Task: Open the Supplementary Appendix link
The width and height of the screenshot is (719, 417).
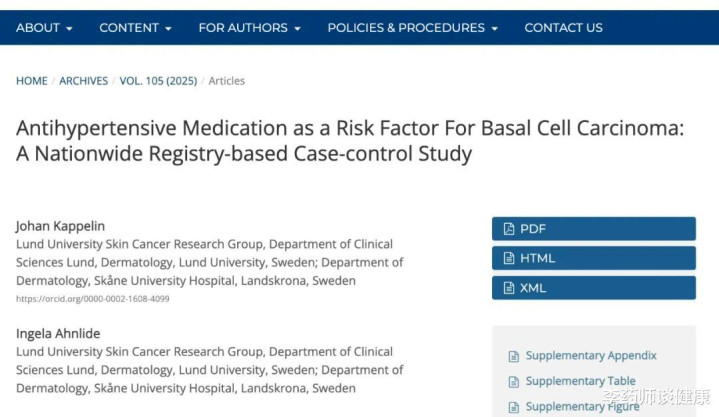Action: [x=591, y=356]
